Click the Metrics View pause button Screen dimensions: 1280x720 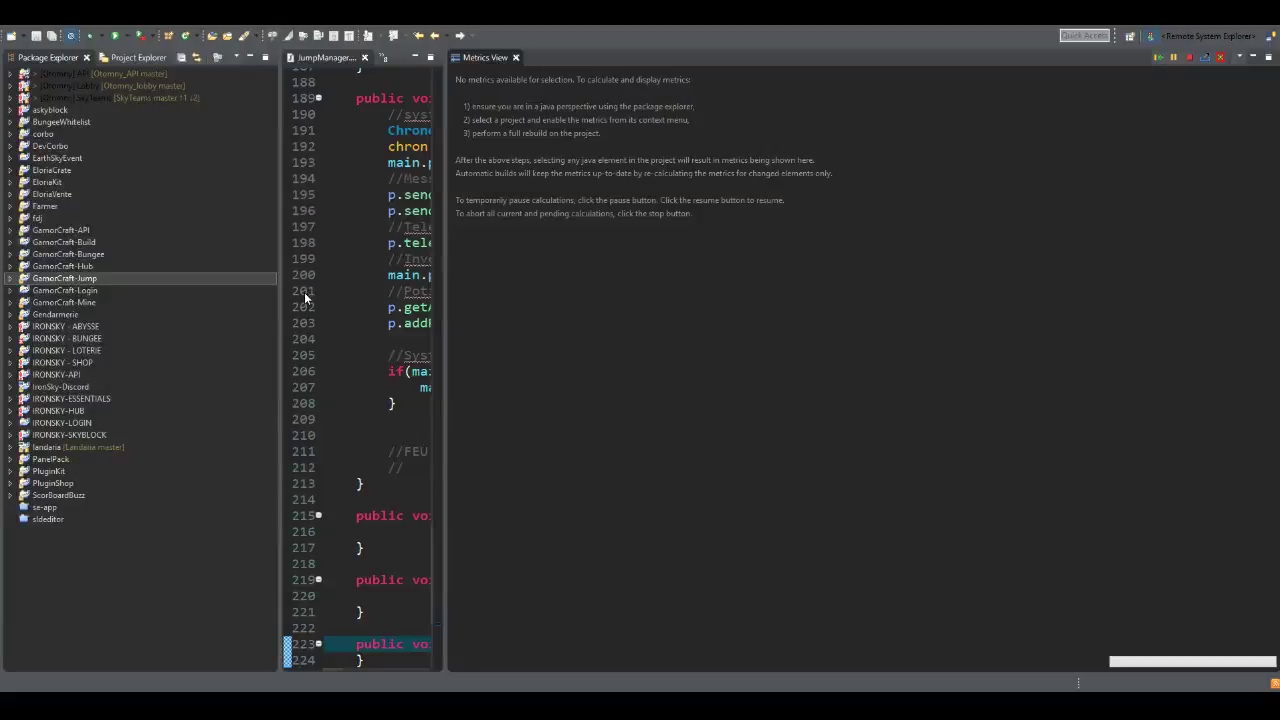(x=1174, y=57)
